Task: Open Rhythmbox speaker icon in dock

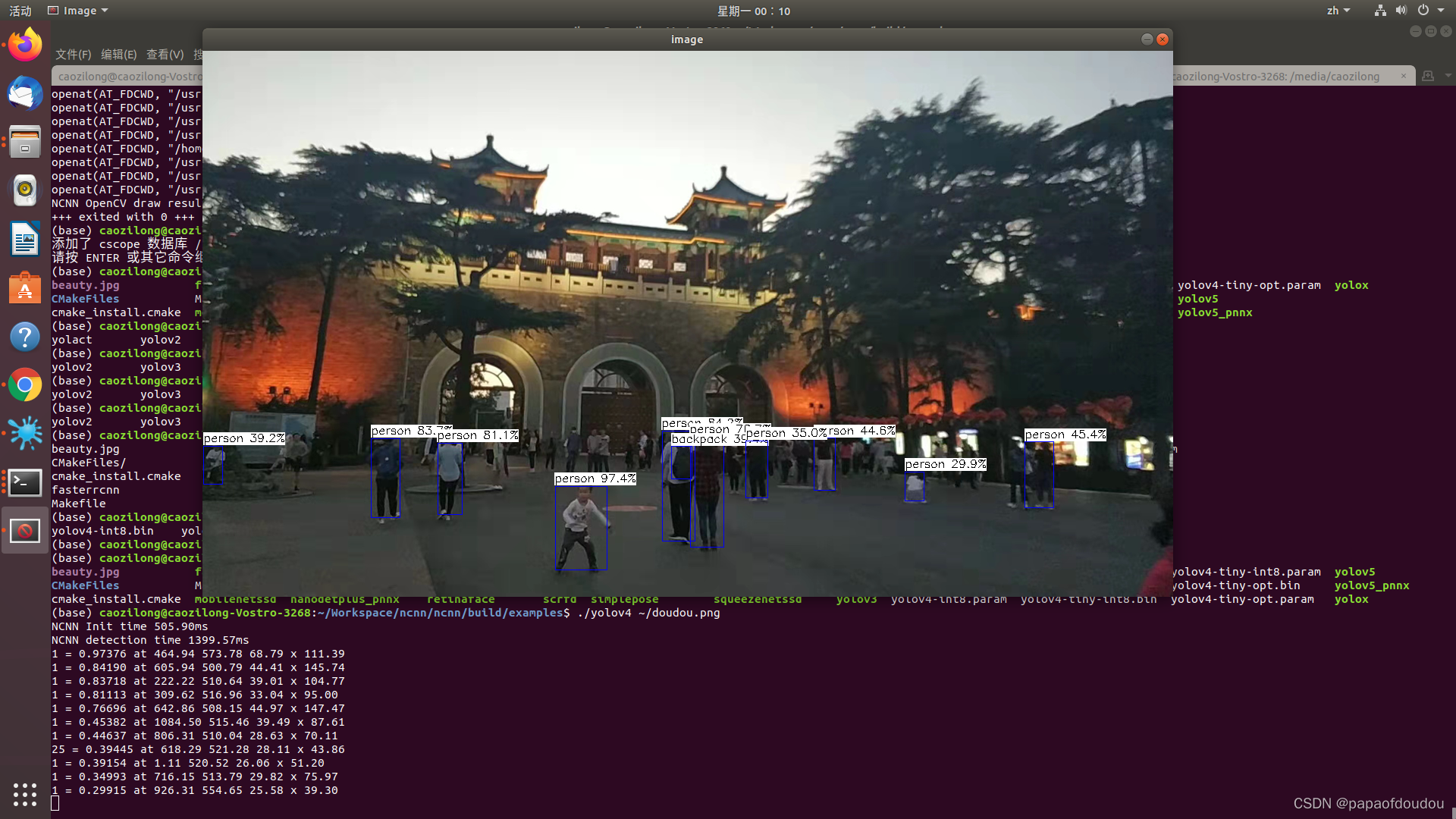Action: click(x=25, y=190)
